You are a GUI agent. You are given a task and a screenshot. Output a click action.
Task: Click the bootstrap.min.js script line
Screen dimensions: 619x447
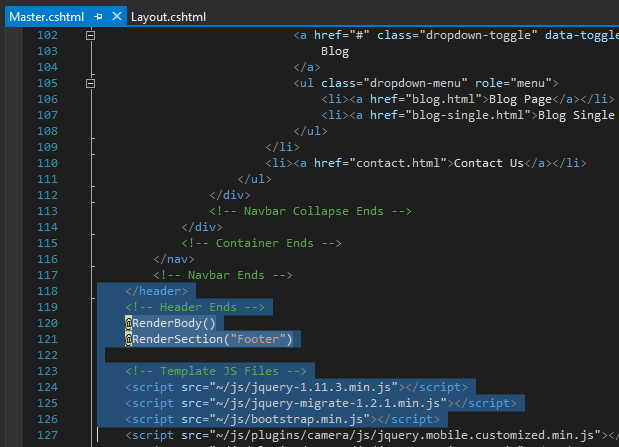(x=282, y=419)
